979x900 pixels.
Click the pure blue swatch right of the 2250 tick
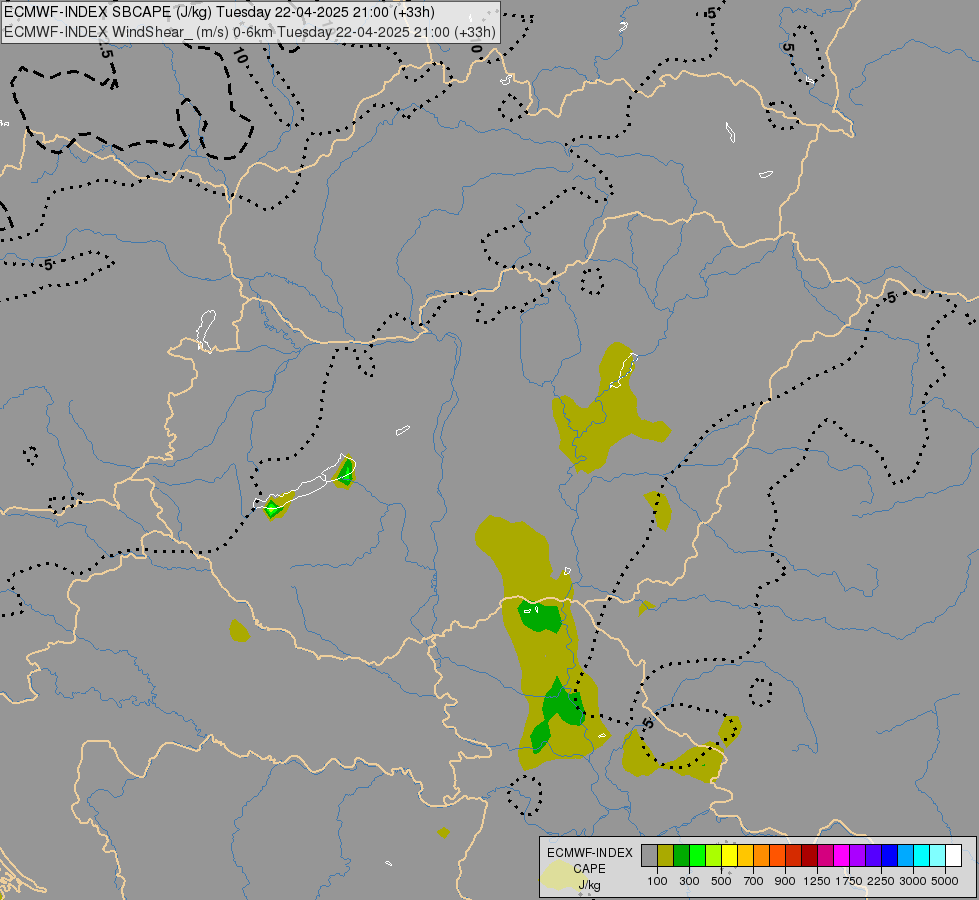click(889, 856)
